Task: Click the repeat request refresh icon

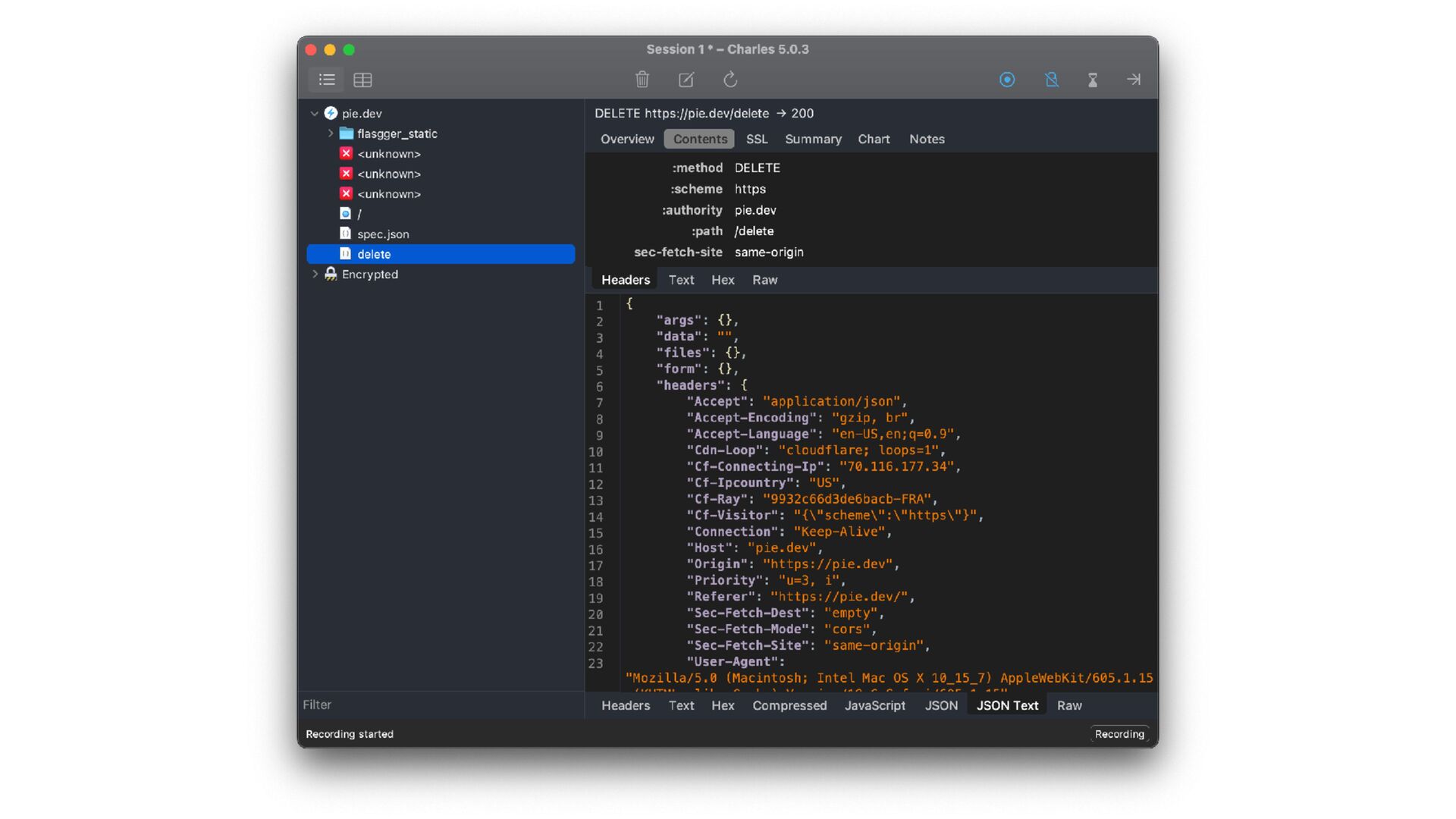Action: [x=730, y=80]
